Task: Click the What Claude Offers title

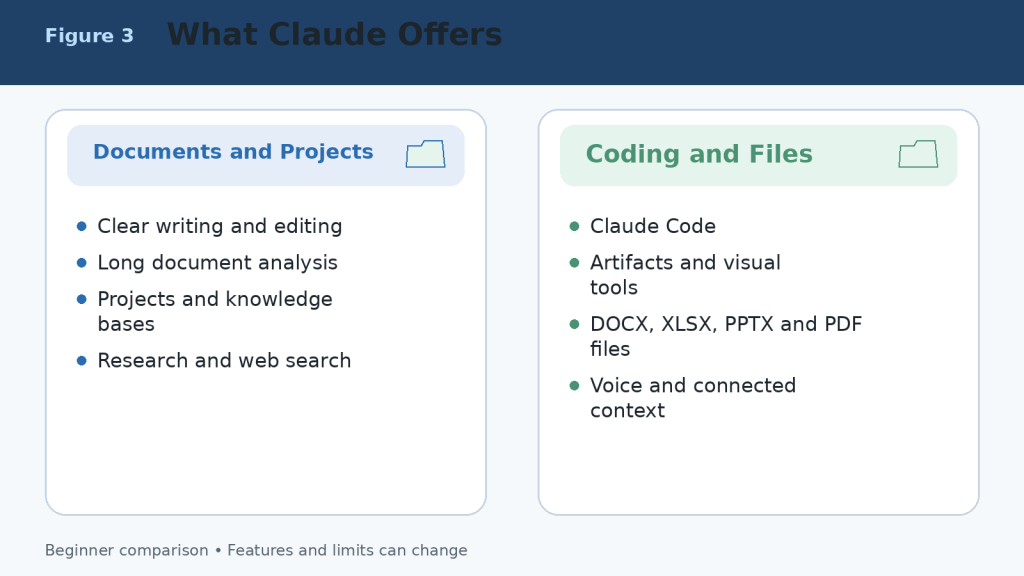Action: (334, 35)
